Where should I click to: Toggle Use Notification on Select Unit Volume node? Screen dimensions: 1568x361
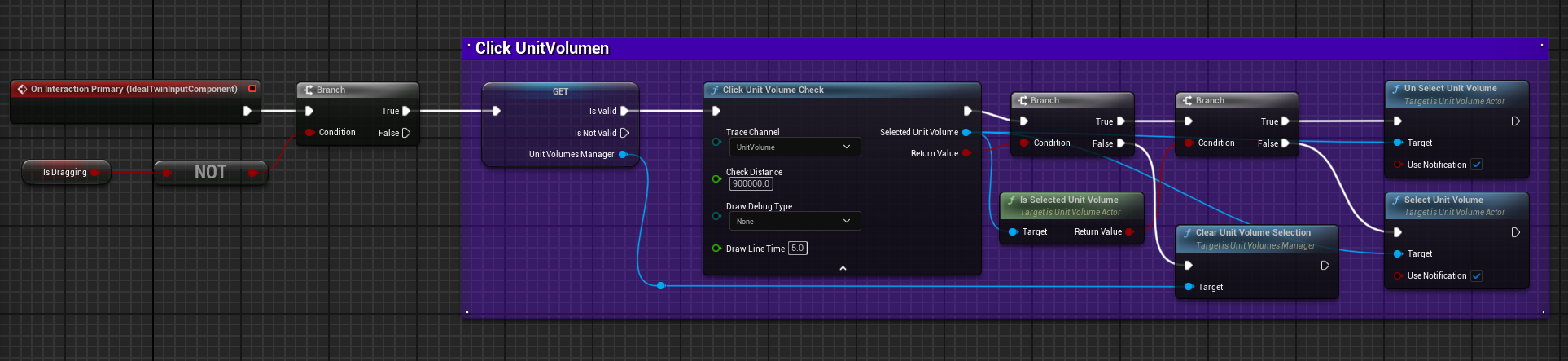point(1476,276)
